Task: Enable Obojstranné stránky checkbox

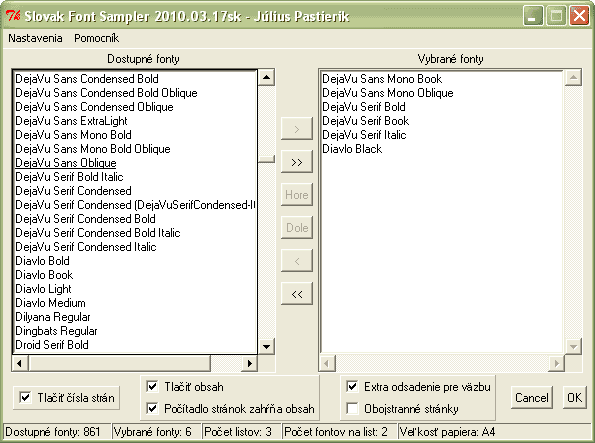Action: [352, 409]
